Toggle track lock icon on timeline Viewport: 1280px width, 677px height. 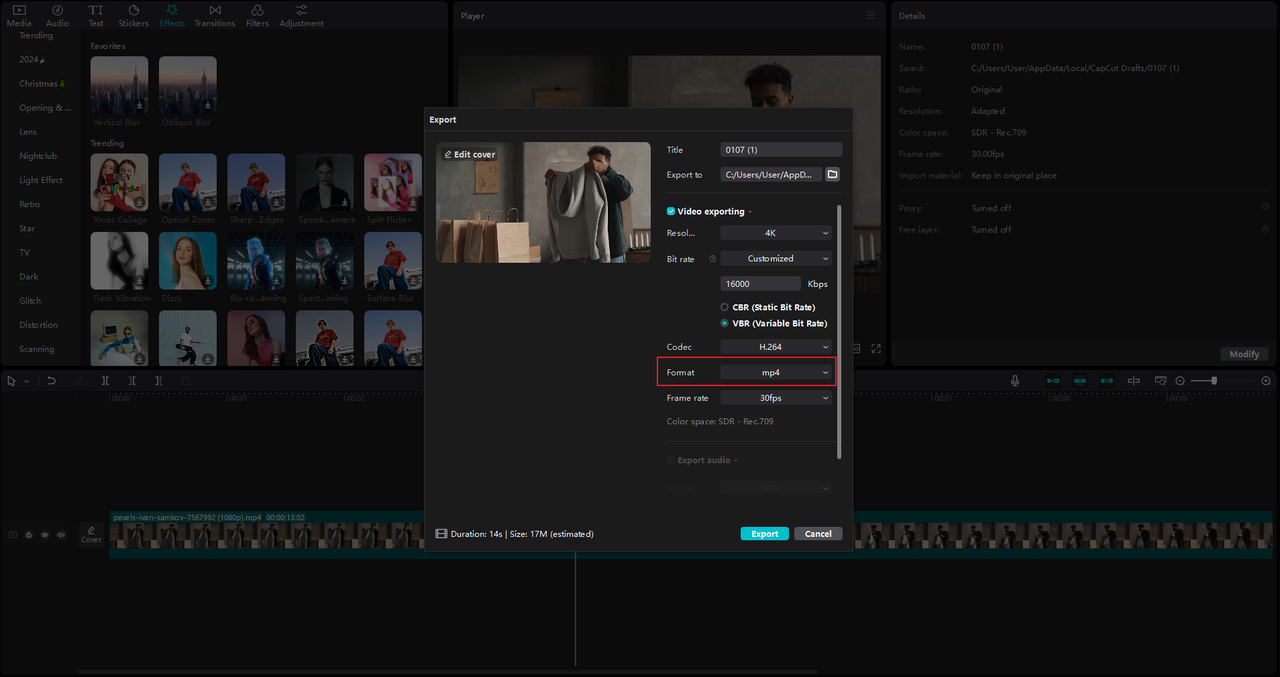coord(28,535)
